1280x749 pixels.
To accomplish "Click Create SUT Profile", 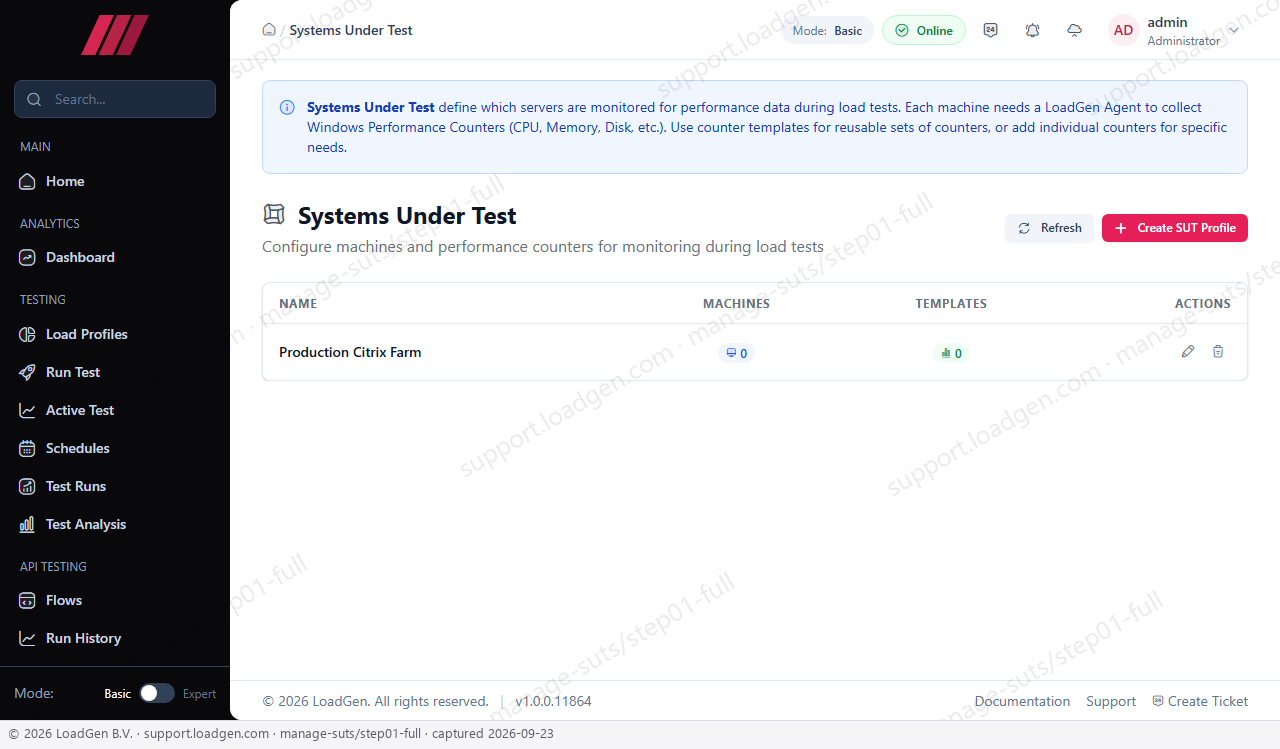I will 1175,228.
